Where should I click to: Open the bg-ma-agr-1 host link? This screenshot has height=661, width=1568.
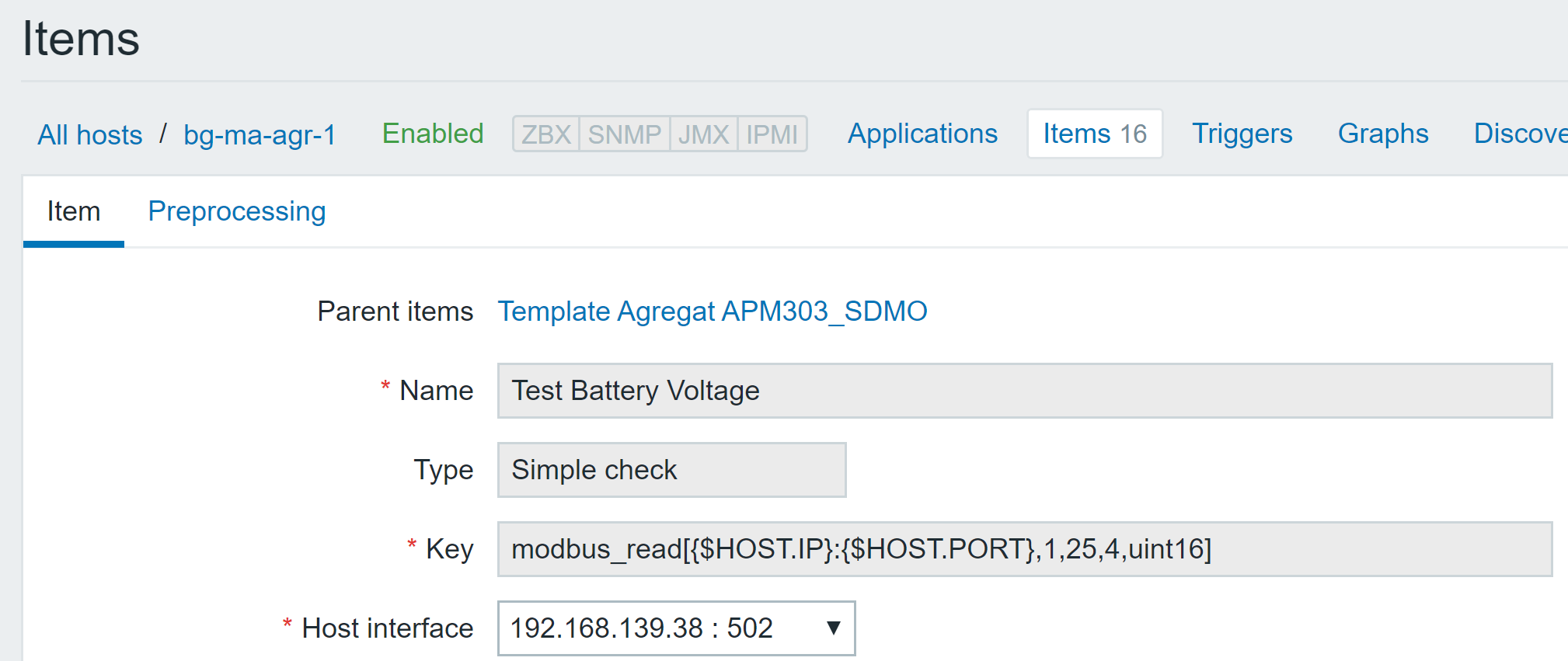click(260, 135)
